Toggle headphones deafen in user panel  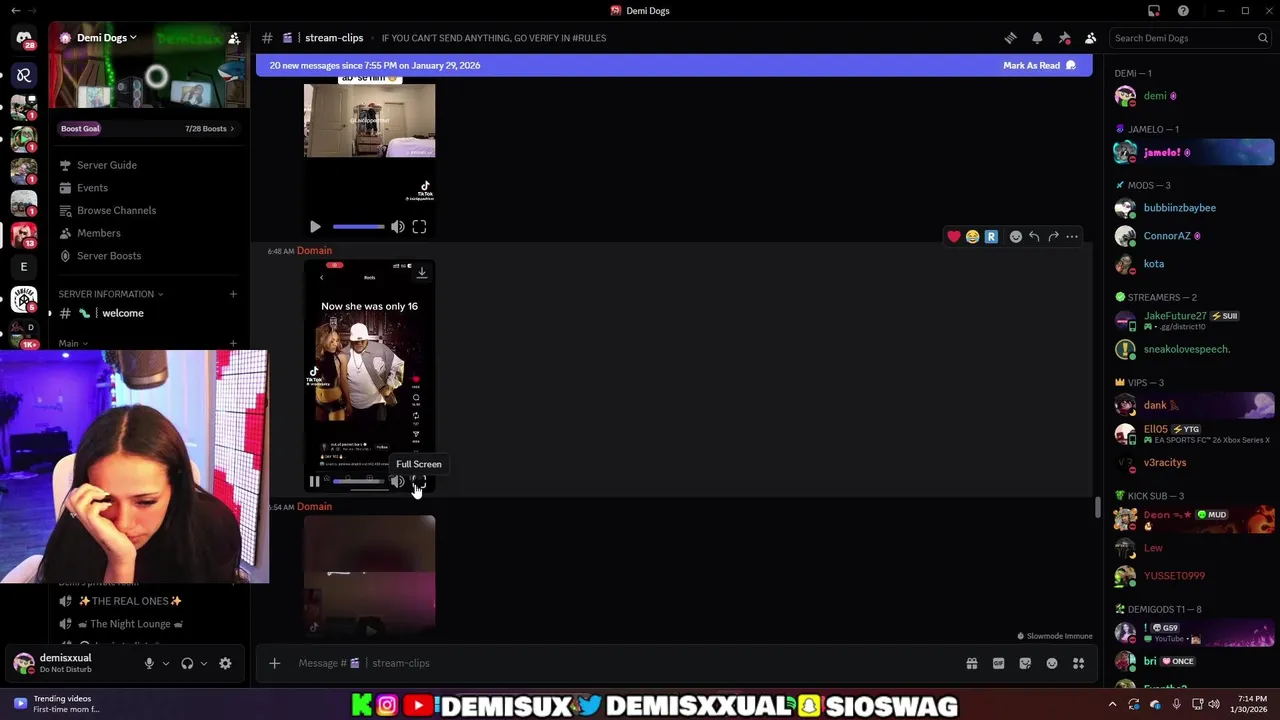[x=187, y=663]
